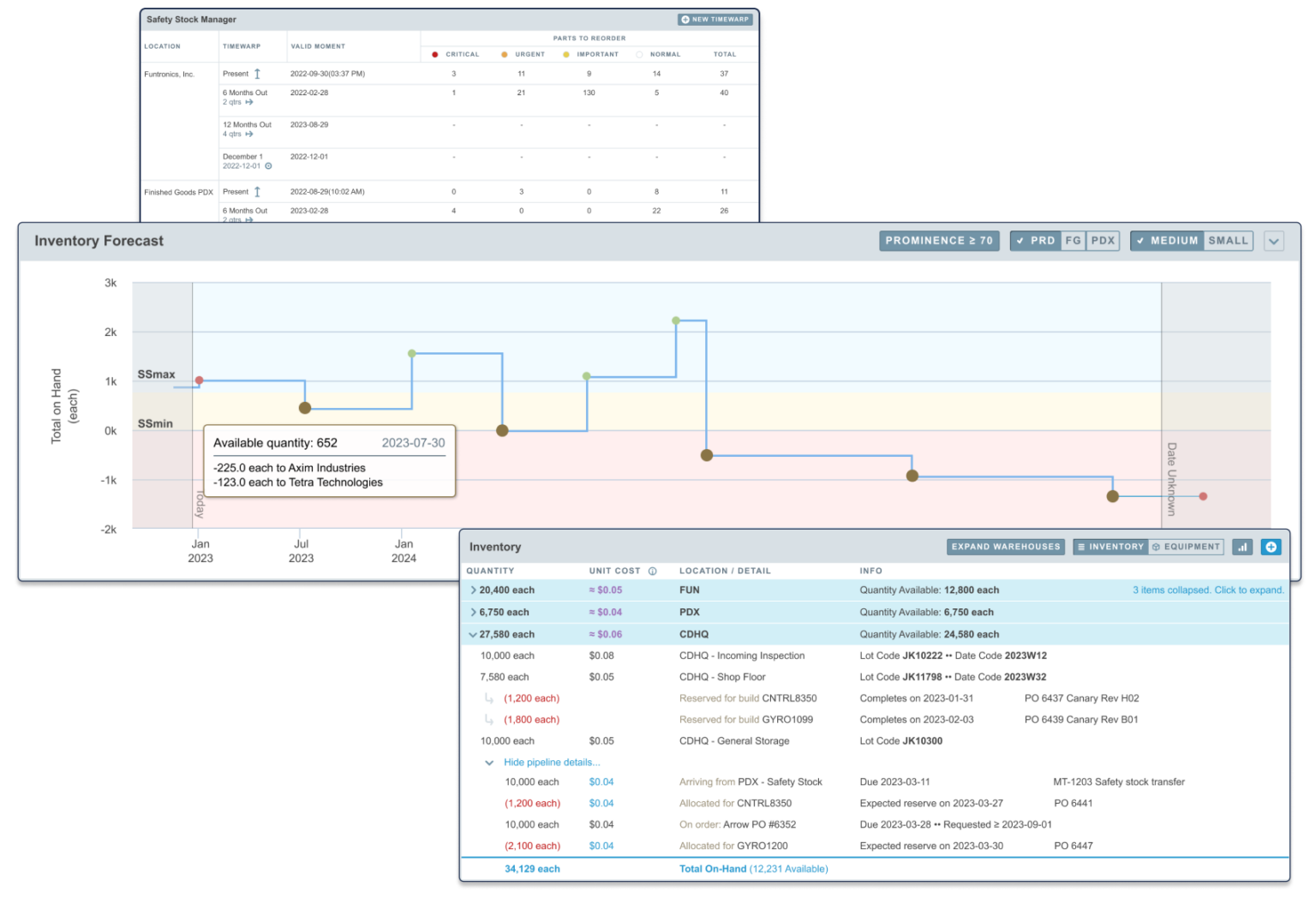This screenshot has width=1316, height=898.
Task: Click the '3 items collapsed' expand link
Action: 1209,590
